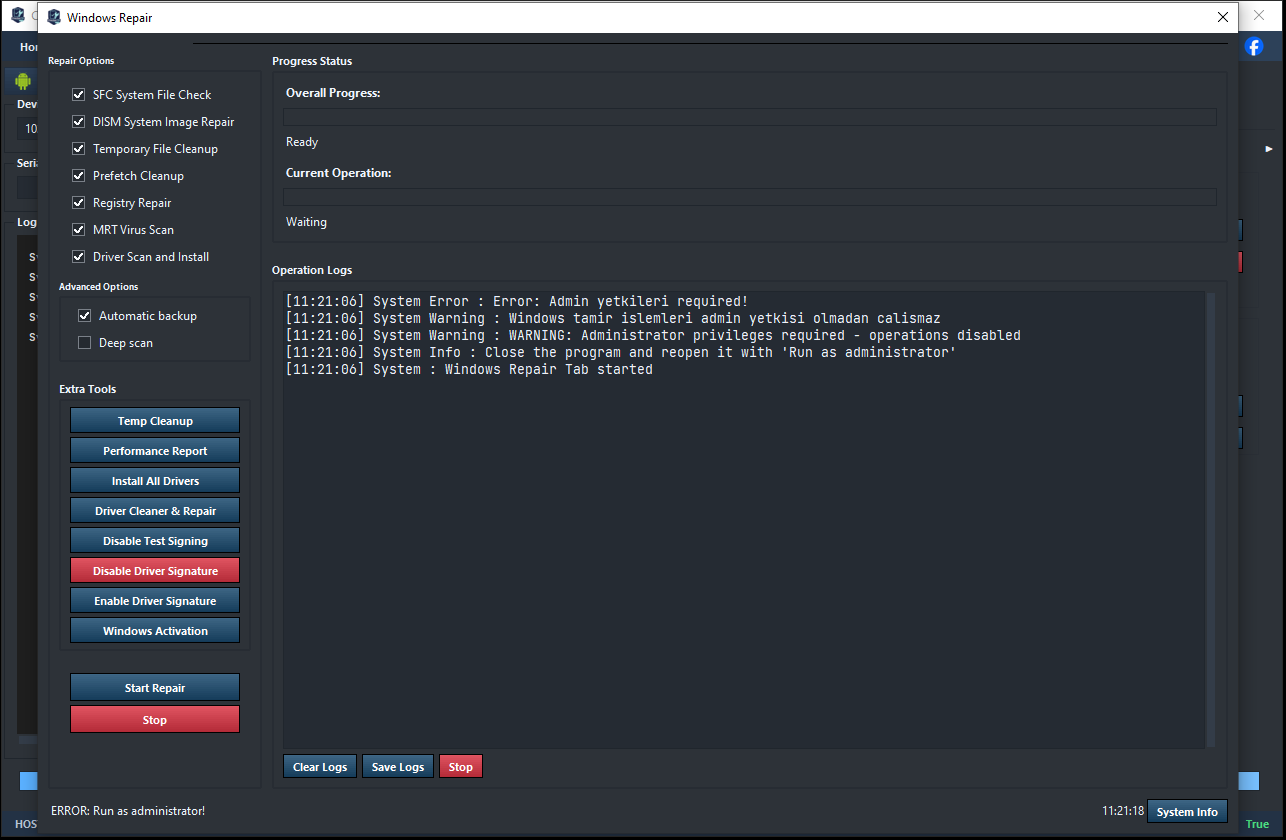The width and height of the screenshot is (1286, 840).
Task: Click the Facebook icon at top right
Action: click(x=1254, y=46)
